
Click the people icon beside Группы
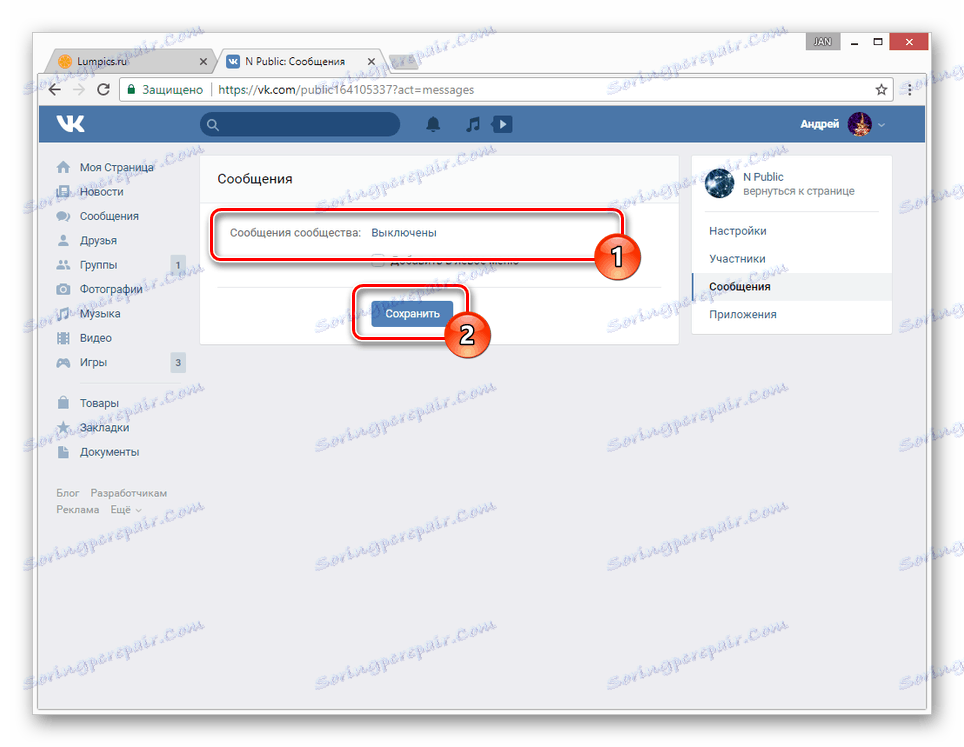coord(63,265)
